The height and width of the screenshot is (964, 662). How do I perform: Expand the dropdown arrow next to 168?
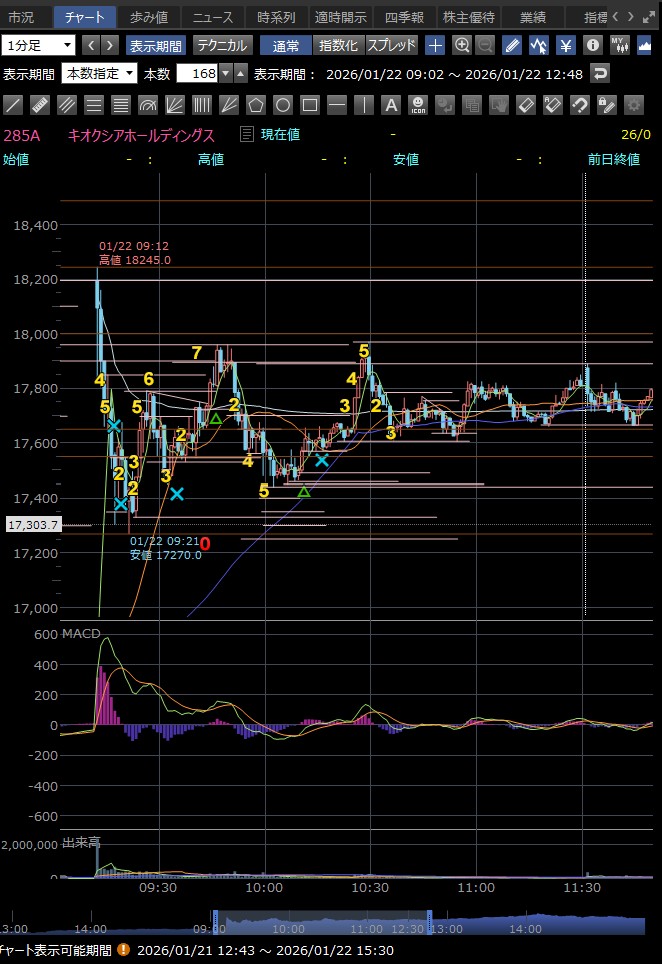pos(226,74)
